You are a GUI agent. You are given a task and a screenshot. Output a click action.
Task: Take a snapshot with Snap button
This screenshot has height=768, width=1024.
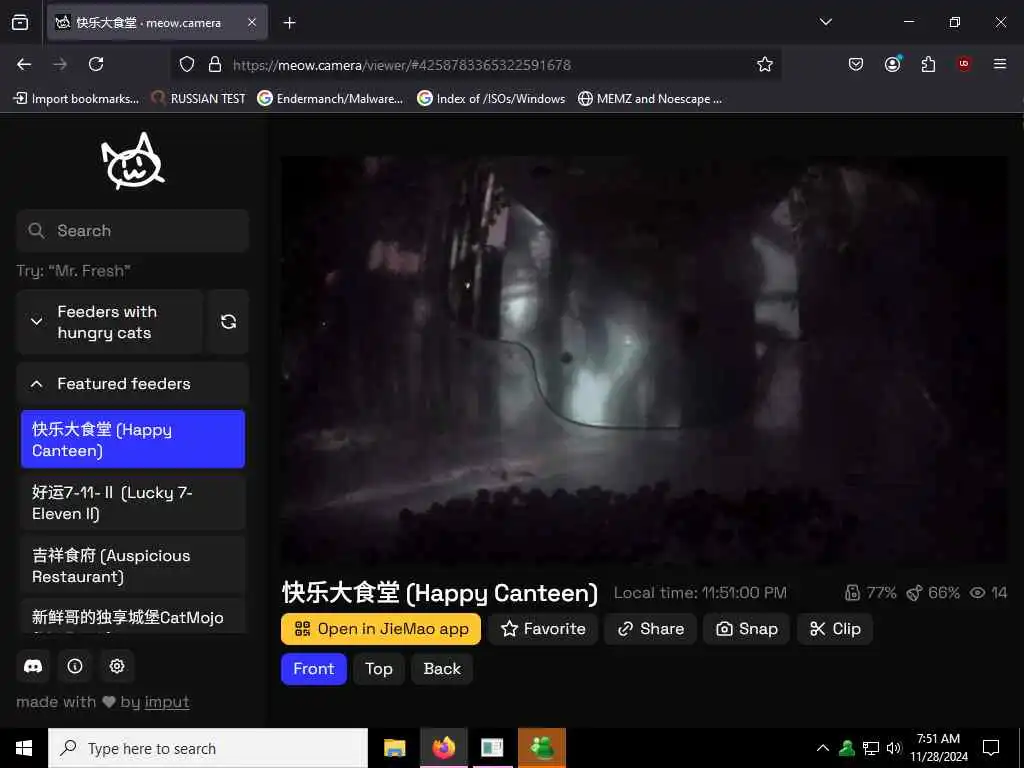click(746, 629)
